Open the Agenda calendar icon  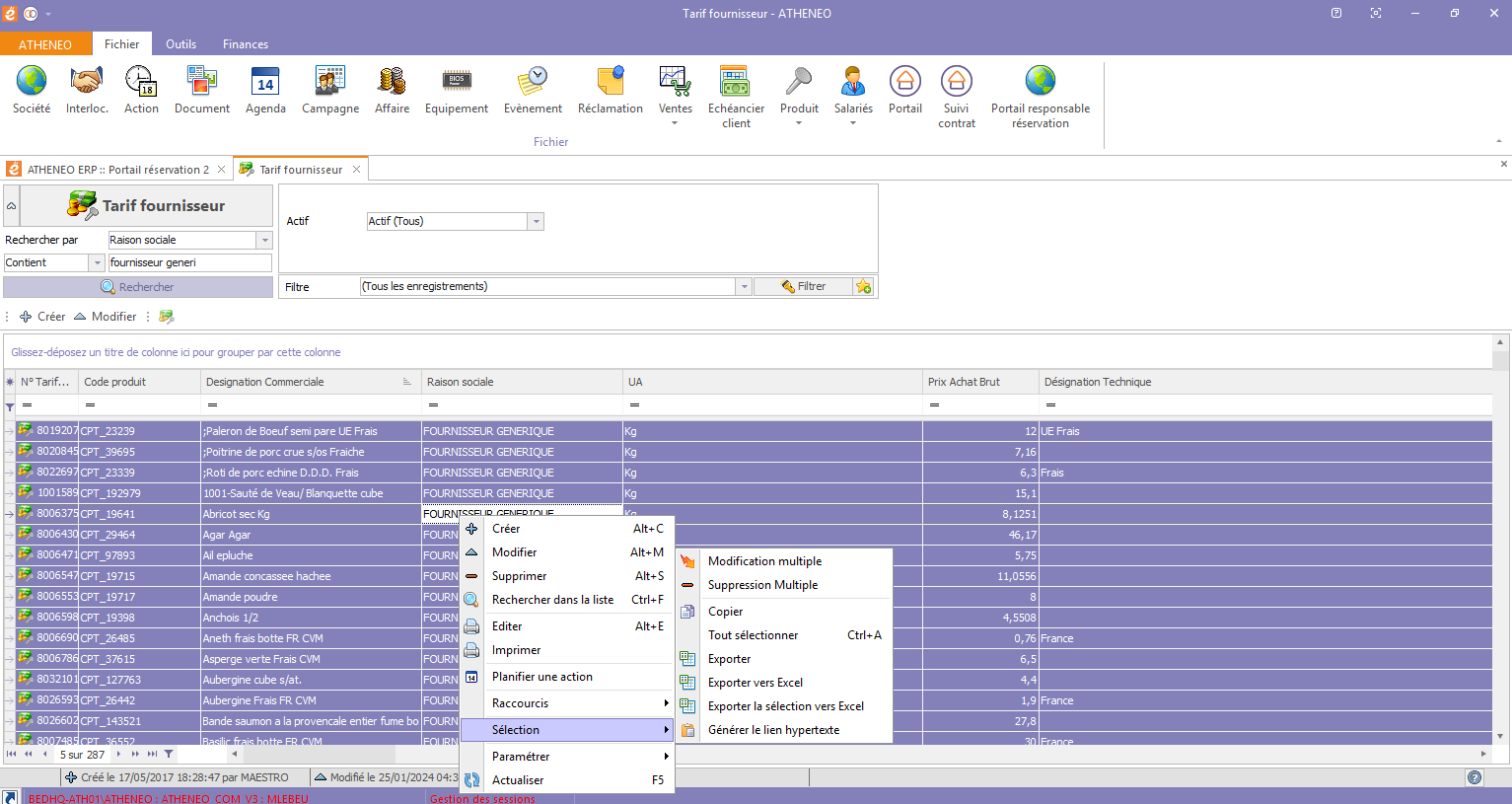265,82
